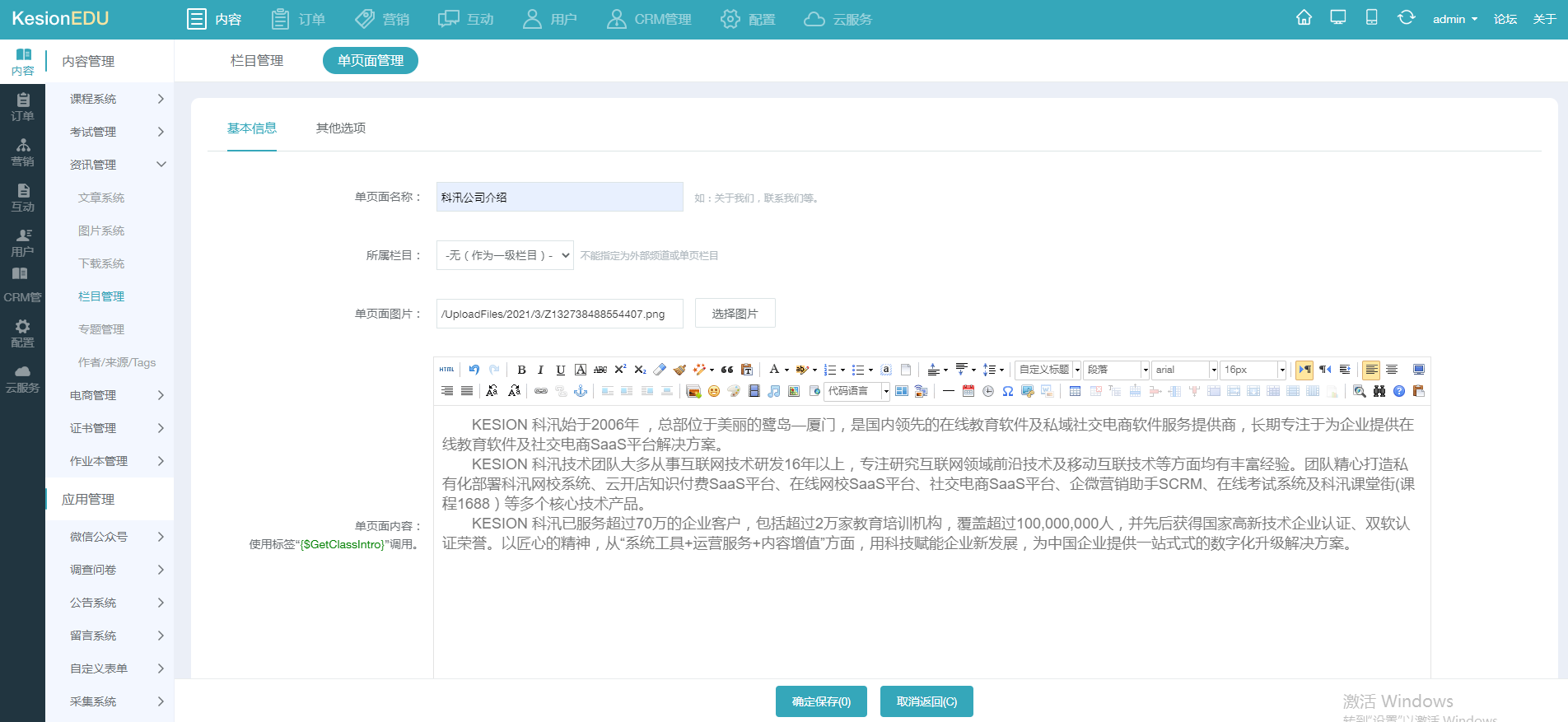Viewport: 1568px width, 722px height.
Task: Undo last edit in editor
Action: click(x=474, y=370)
